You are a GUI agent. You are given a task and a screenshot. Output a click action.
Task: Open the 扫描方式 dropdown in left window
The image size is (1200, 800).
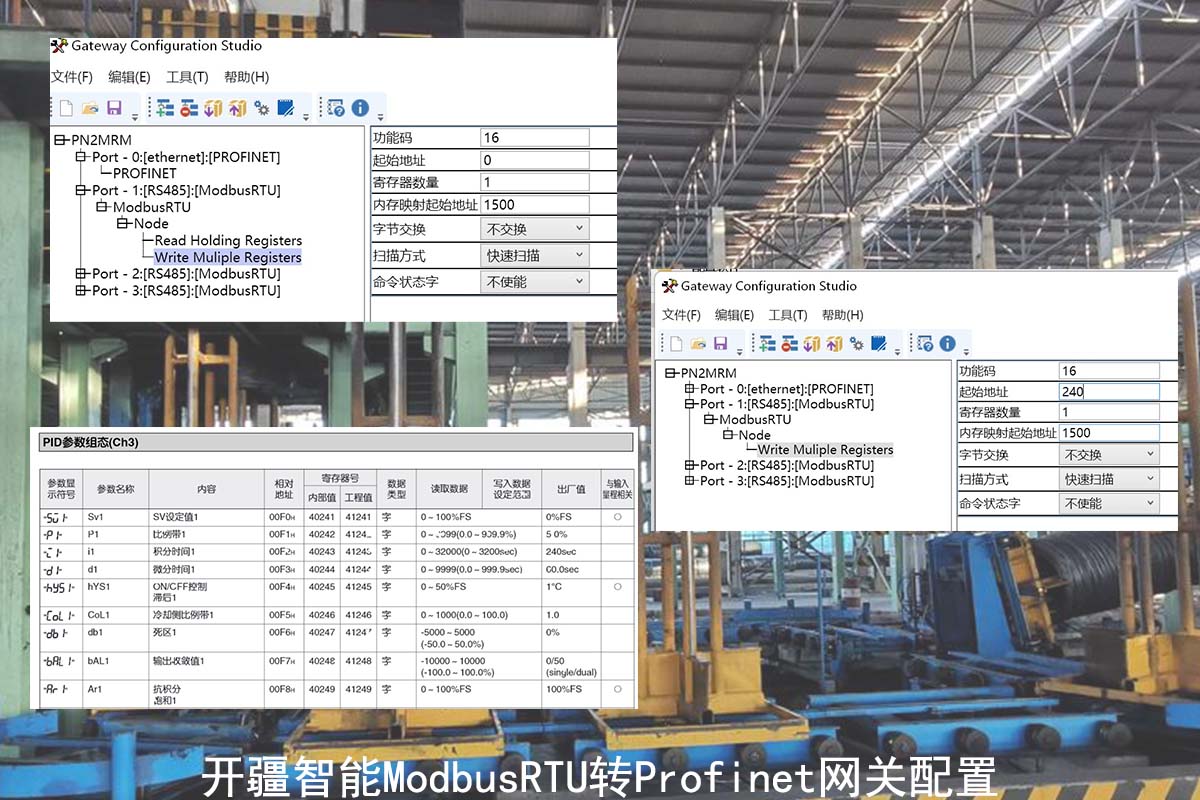point(535,256)
